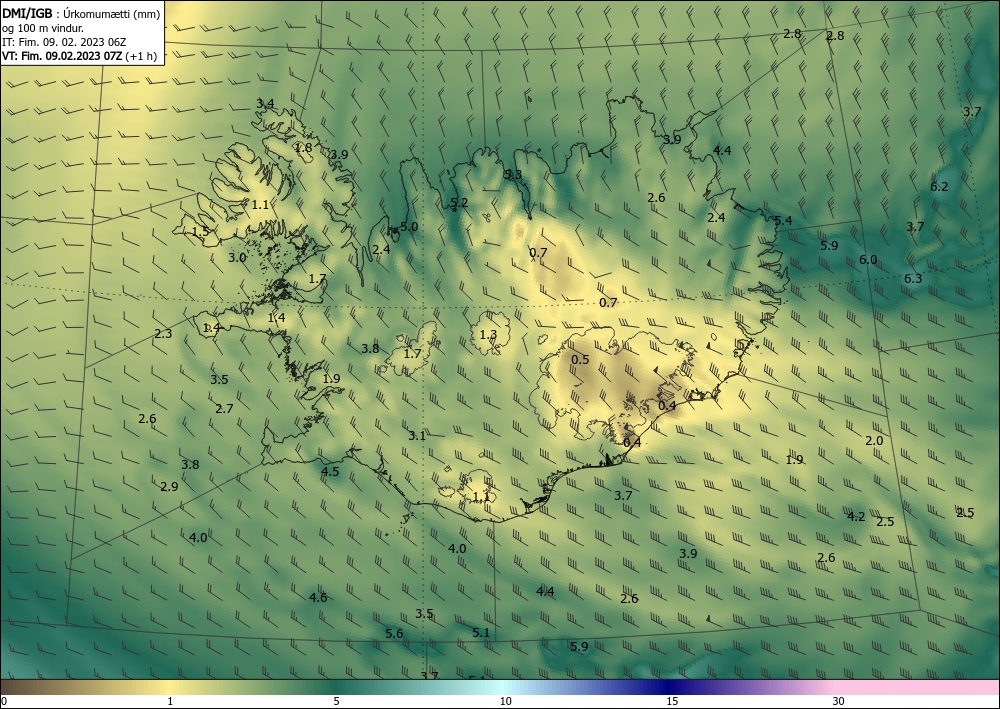Click the map value '6.3'
The image size is (1000, 709).
(x=913, y=278)
